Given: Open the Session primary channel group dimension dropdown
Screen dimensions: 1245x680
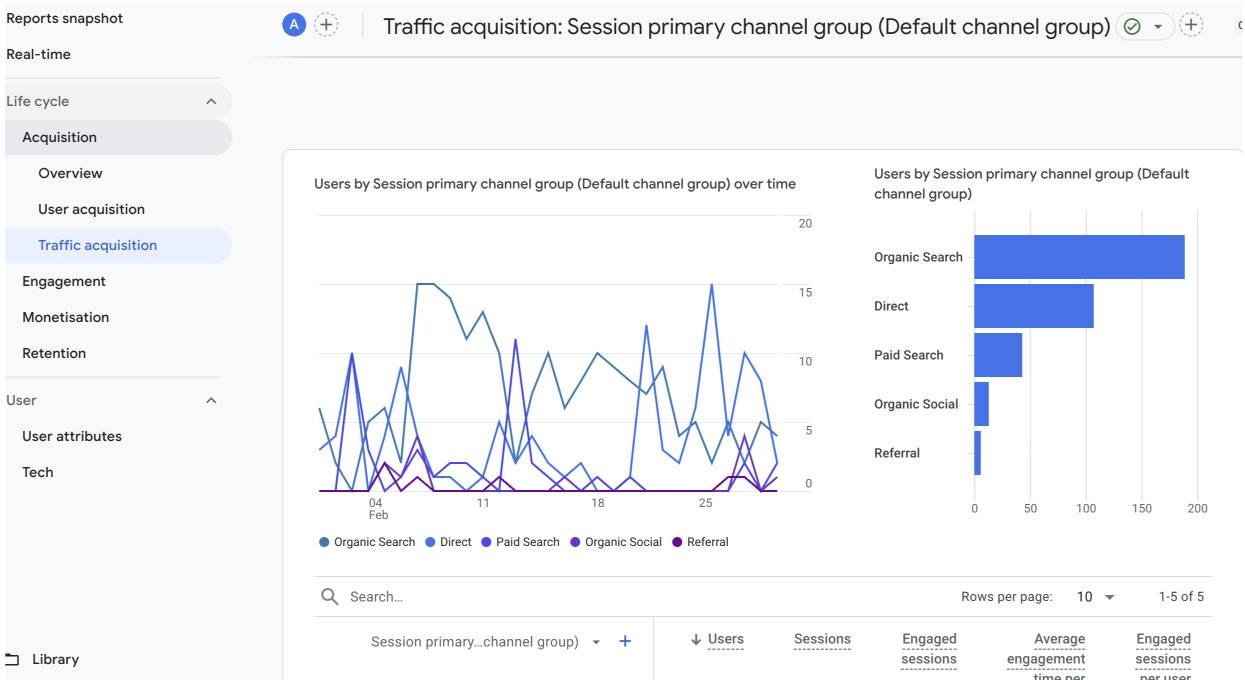Looking at the screenshot, I should pyautogui.click(x=597, y=641).
